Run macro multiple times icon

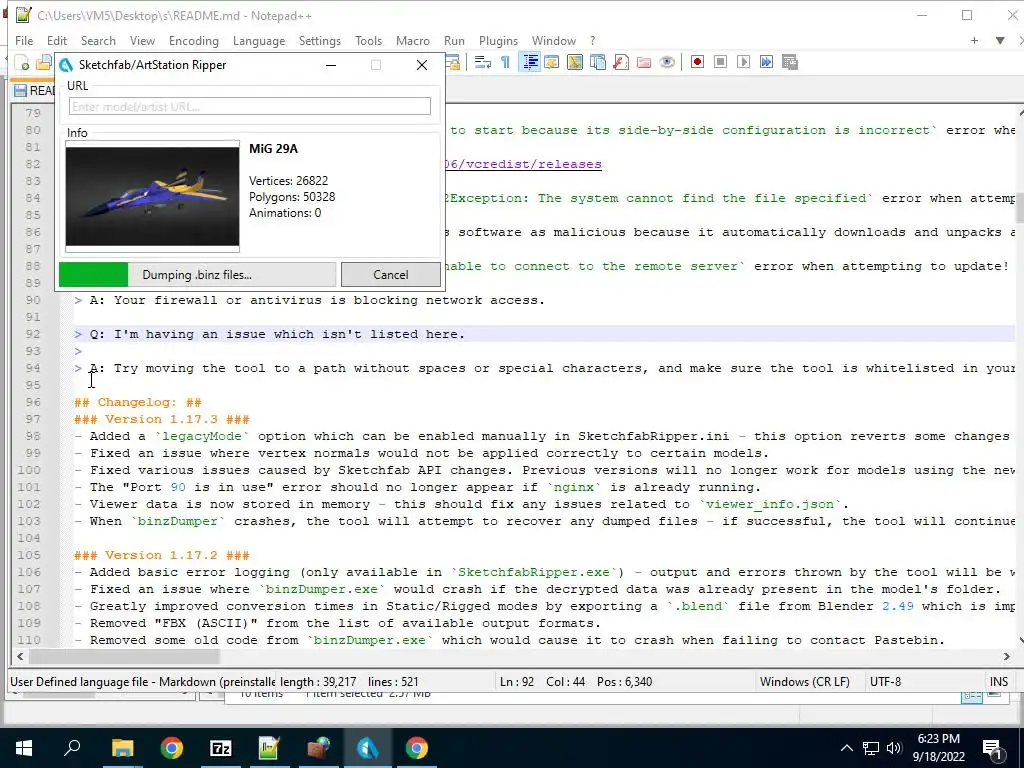766,62
